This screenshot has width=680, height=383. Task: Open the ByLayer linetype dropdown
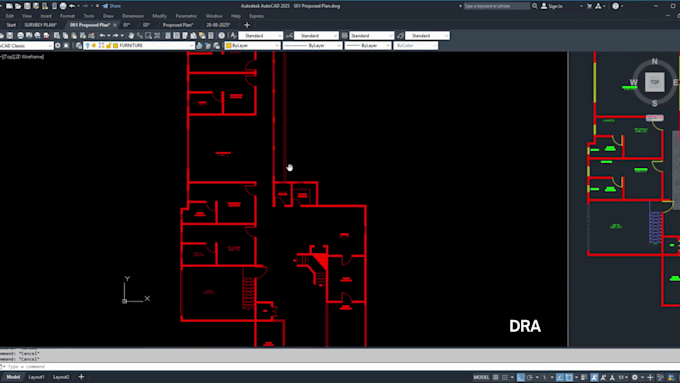click(312, 46)
